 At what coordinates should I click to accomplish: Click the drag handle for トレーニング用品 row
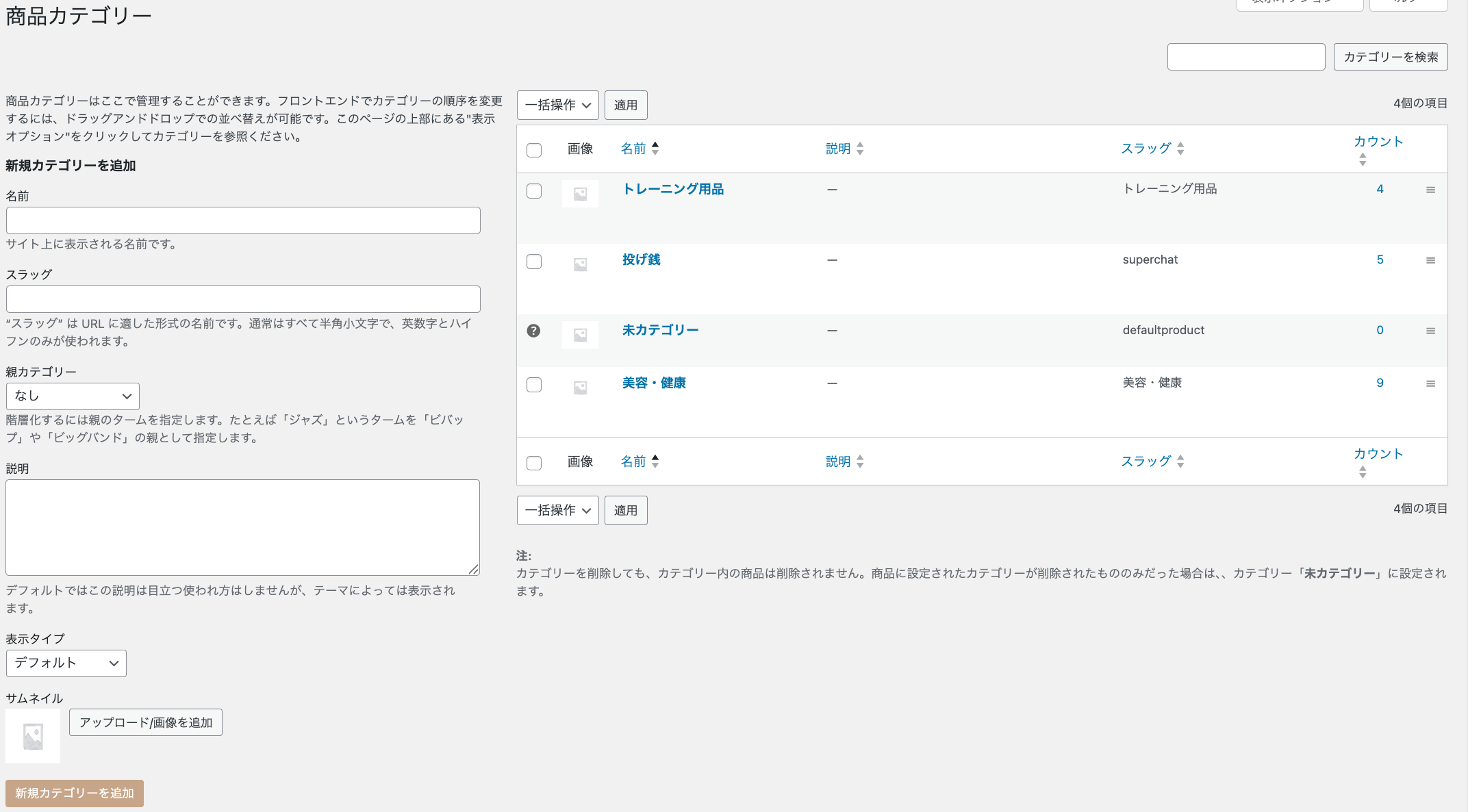pos(1430,190)
